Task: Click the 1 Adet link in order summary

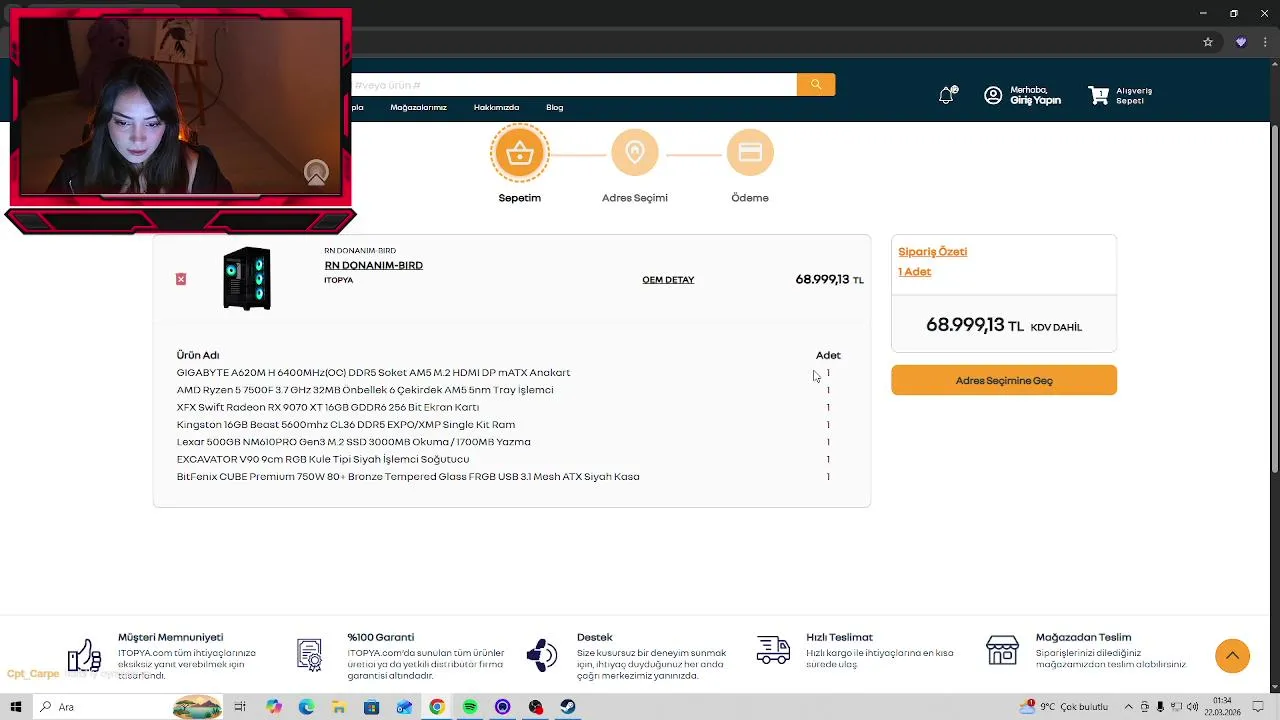Action: [x=914, y=272]
